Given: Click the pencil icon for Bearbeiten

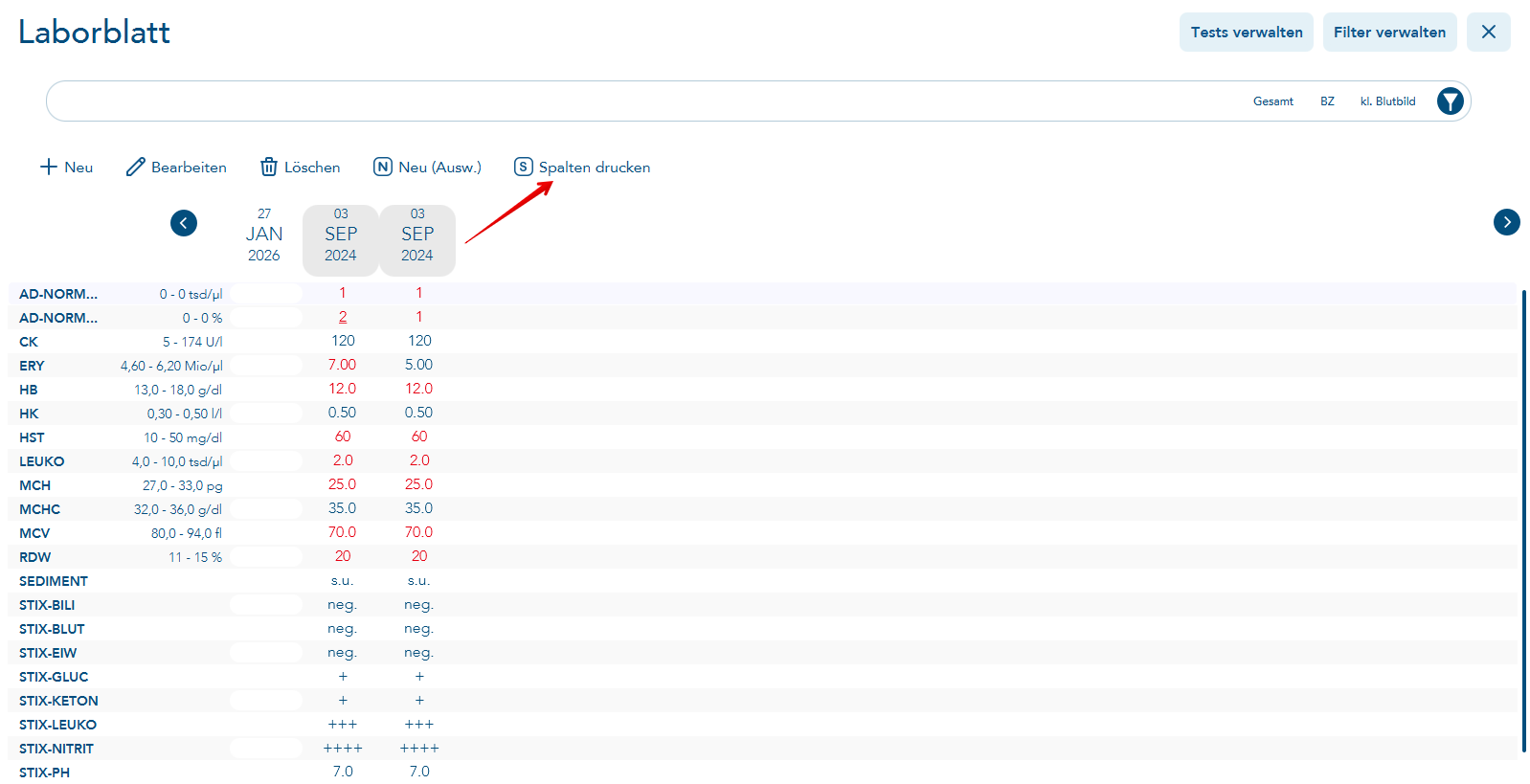Looking at the screenshot, I should pyautogui.click(x=136, y=168).
